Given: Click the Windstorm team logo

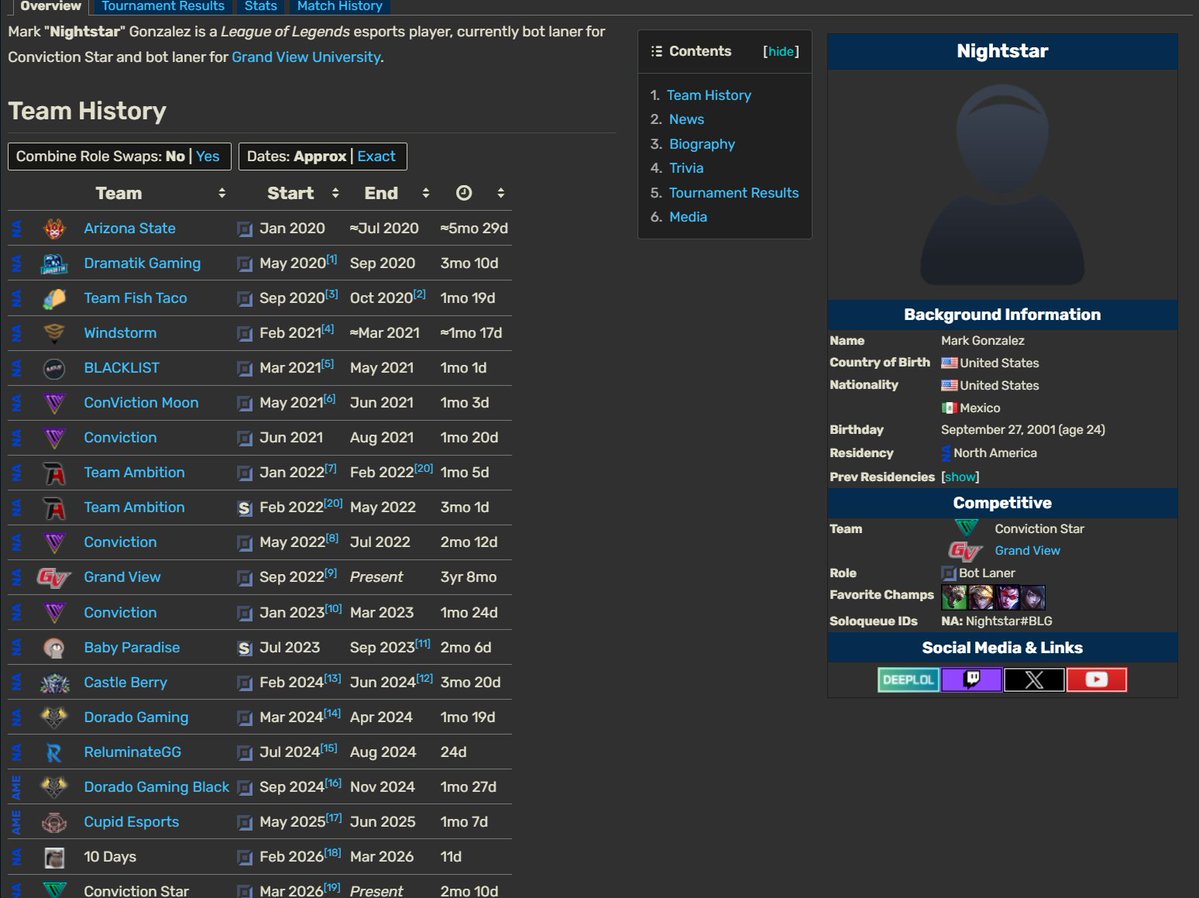Looking at the screenshot, I should (x=54, y=333).
